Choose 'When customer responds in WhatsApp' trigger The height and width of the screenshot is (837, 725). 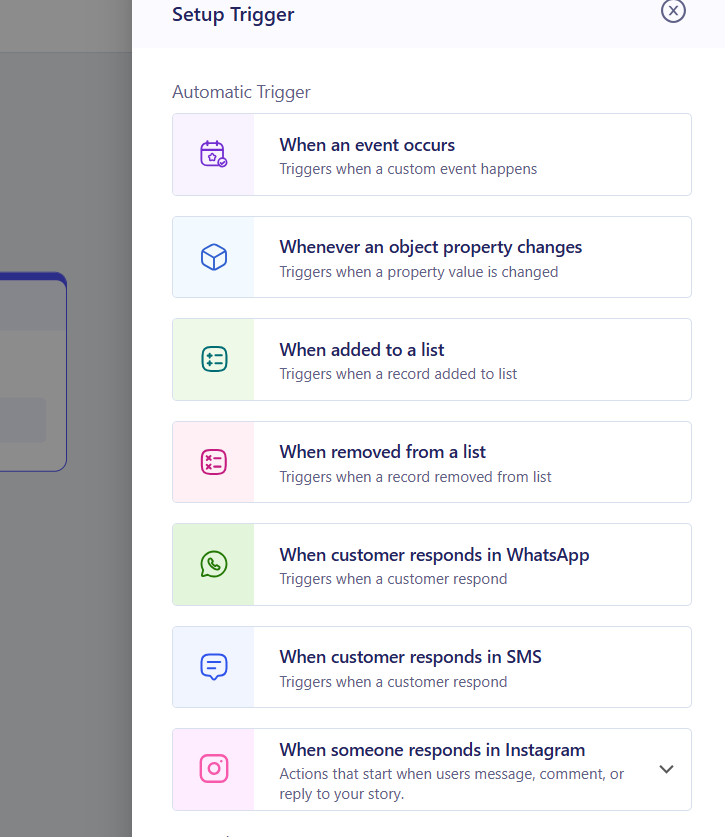click(432, 564)
